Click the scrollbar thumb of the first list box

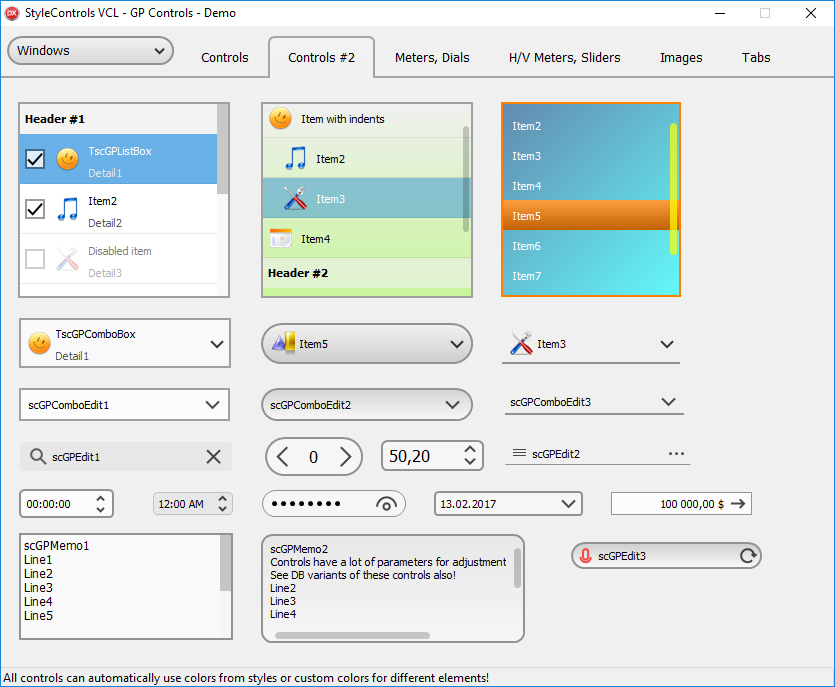[223, 149]
